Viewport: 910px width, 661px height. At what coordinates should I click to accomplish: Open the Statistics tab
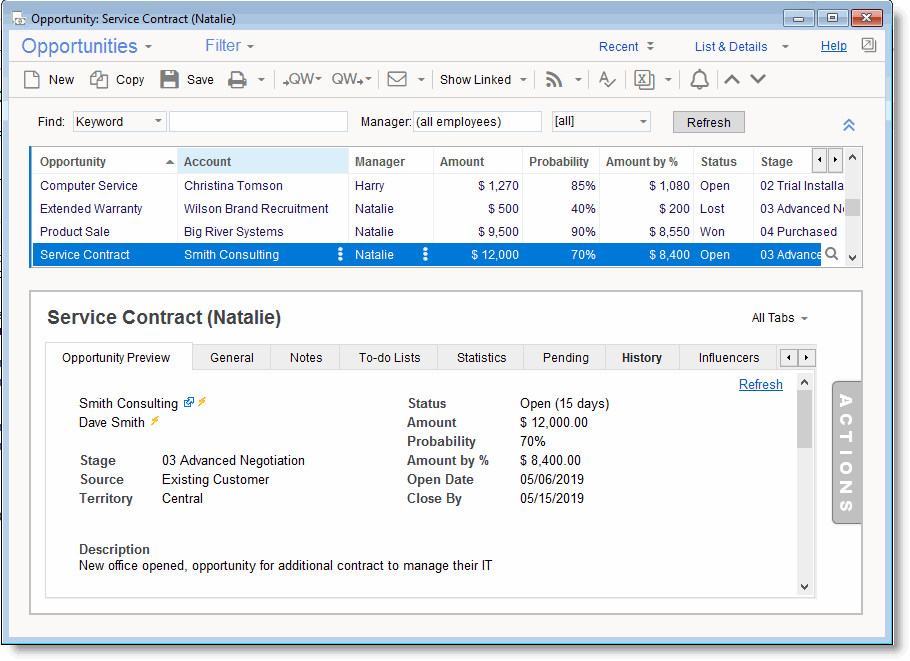(x=481, y=357)
